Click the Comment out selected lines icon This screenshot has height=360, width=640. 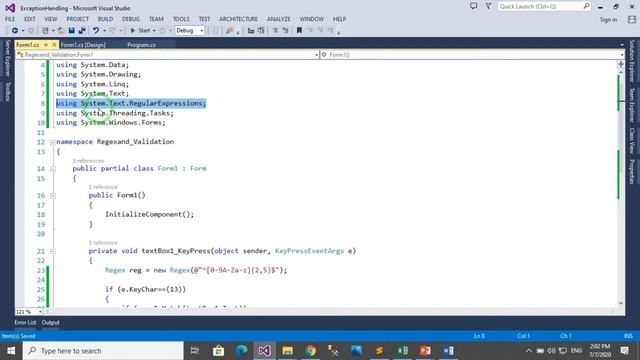click(x=275, y=31)
